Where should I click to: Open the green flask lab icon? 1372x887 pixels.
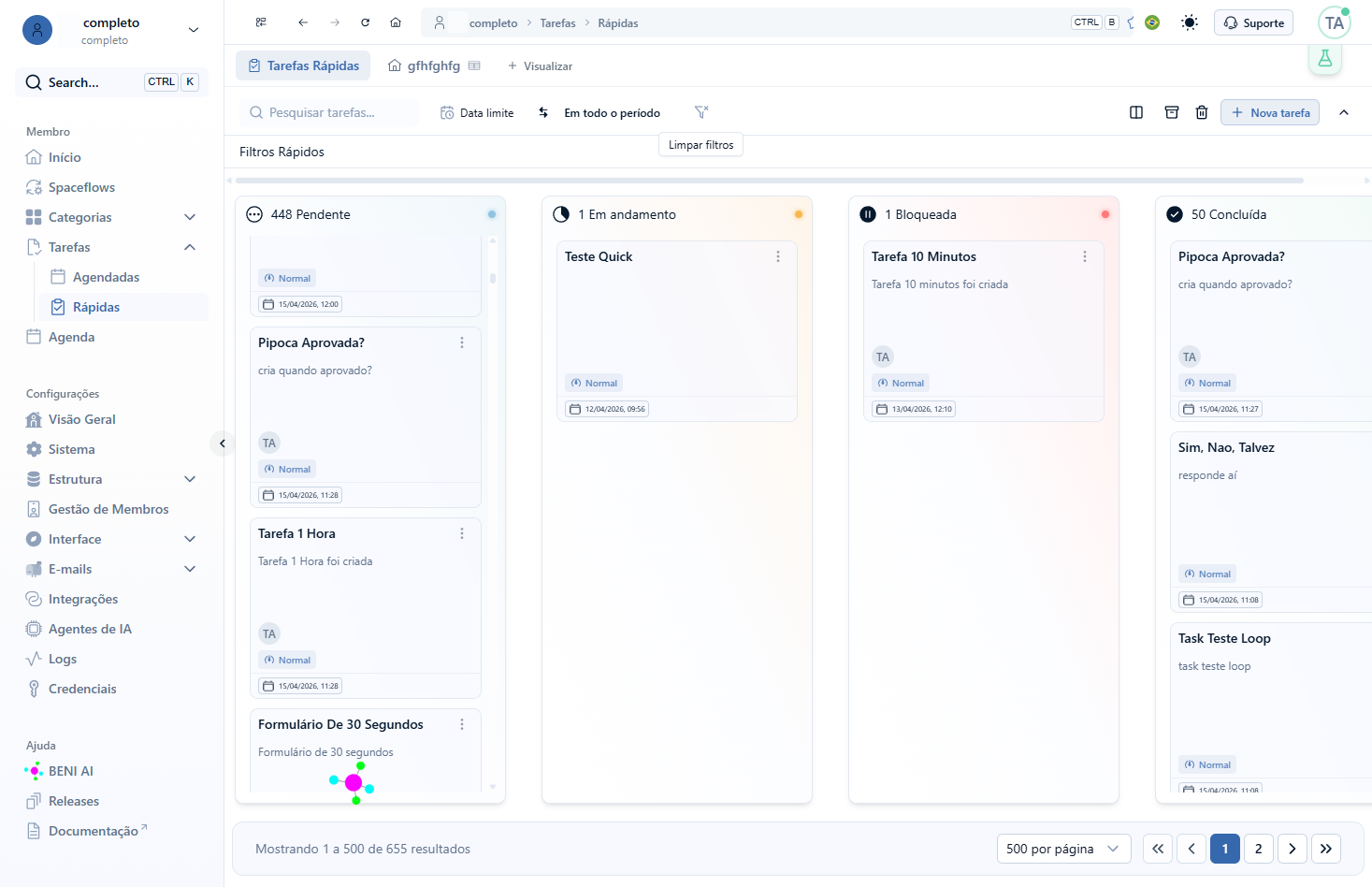pyautogui.click(x=1325, y=59)
